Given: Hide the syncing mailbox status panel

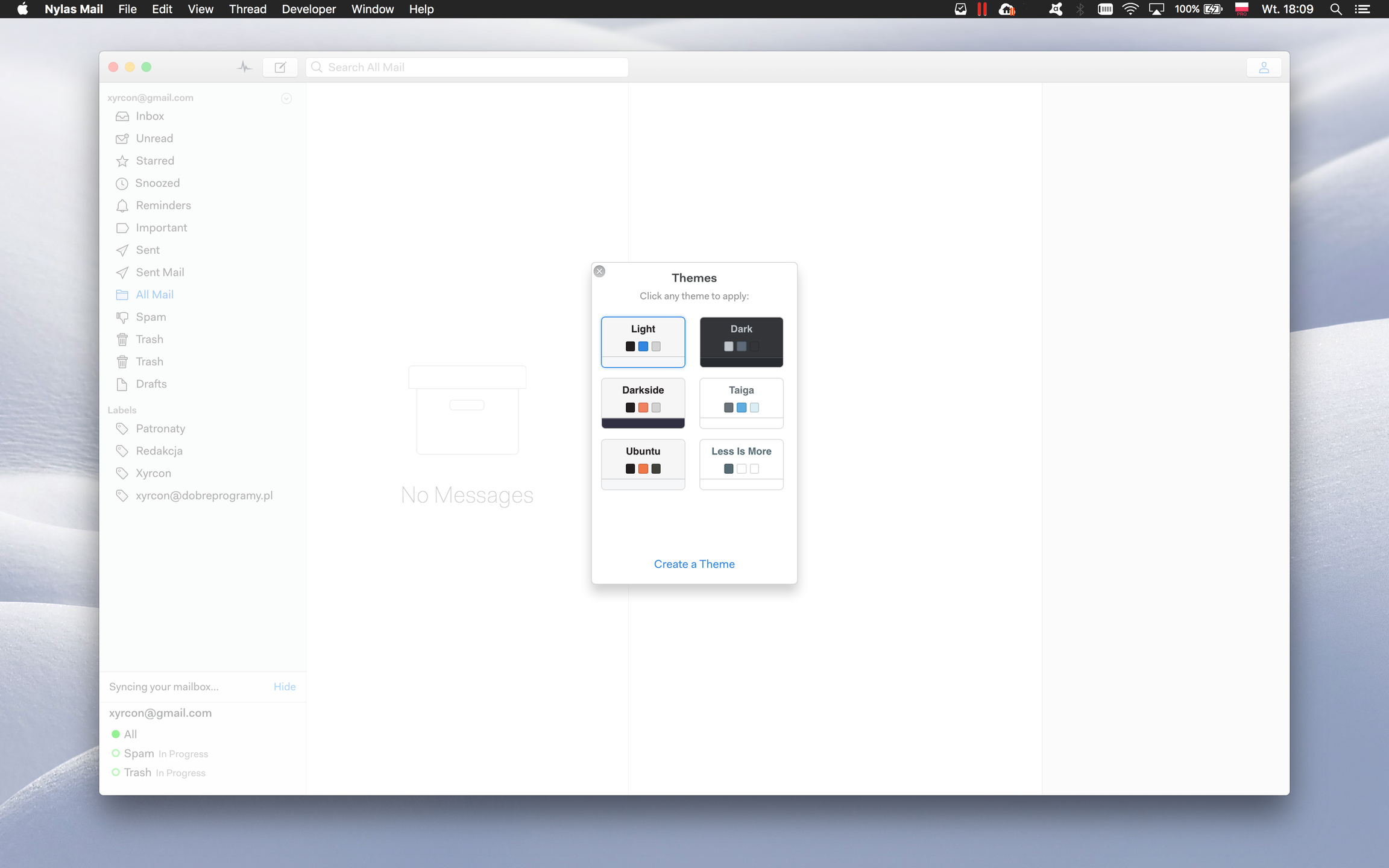Looking at the screenshot, I should (284, 687).
